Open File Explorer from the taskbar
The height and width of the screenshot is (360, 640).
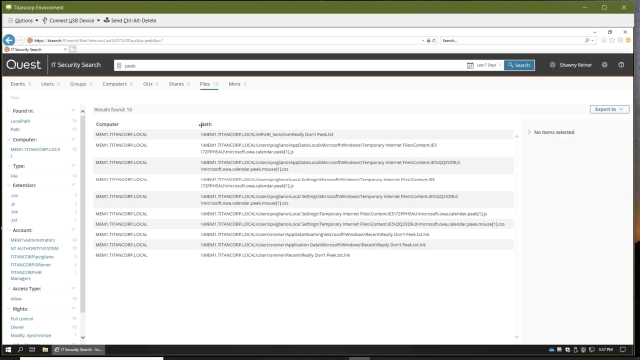pyautogui.click(x=45, y=350)
